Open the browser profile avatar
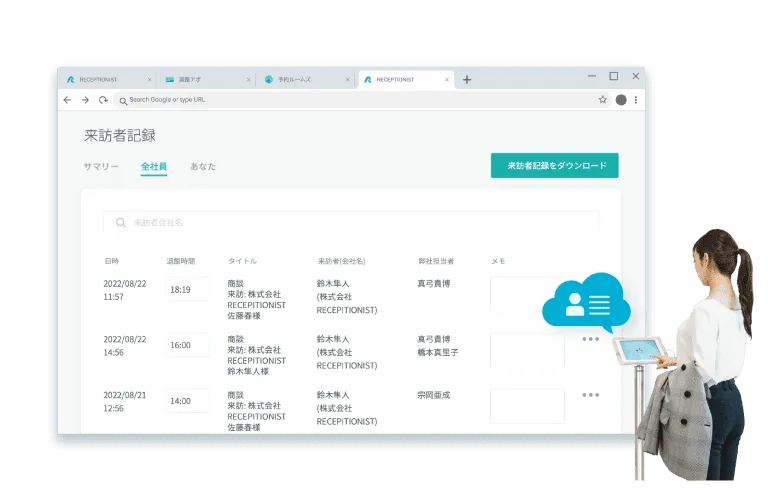This screenshot has height=500, width=768. pyautogui.click(x=621, y=100)
